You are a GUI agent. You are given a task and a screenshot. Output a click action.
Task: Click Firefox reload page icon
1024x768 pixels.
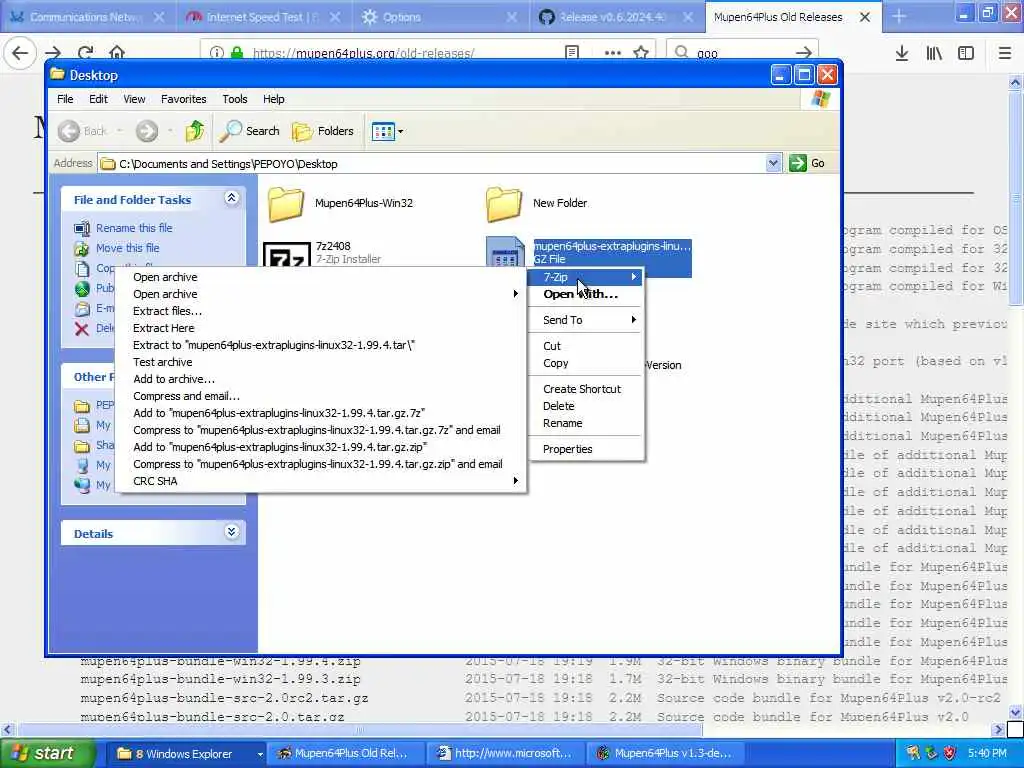tap(85, 52)
